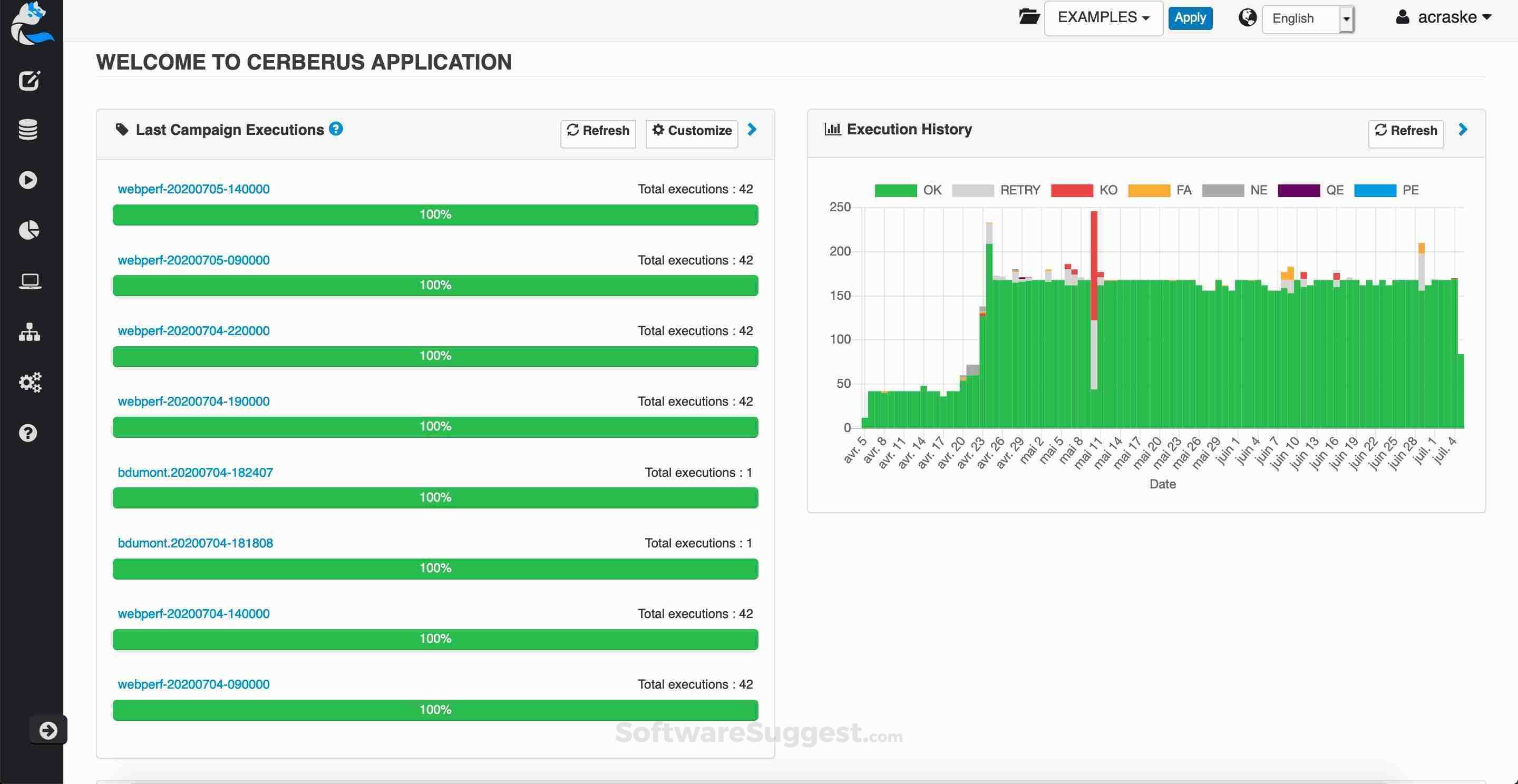Click the tall red KO bar near mai 11

1093,265
